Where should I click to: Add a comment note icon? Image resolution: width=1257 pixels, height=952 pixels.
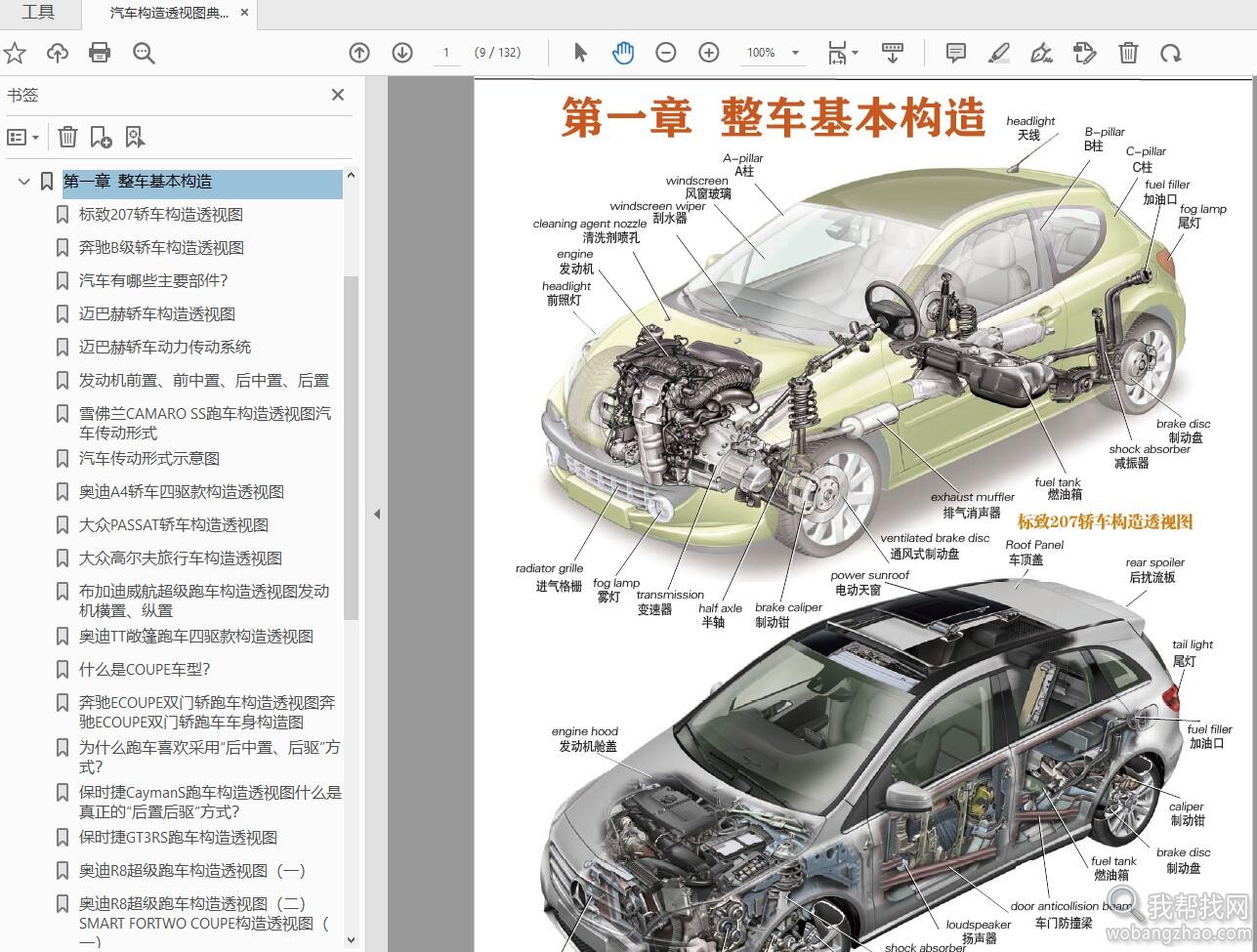(956, 53)
